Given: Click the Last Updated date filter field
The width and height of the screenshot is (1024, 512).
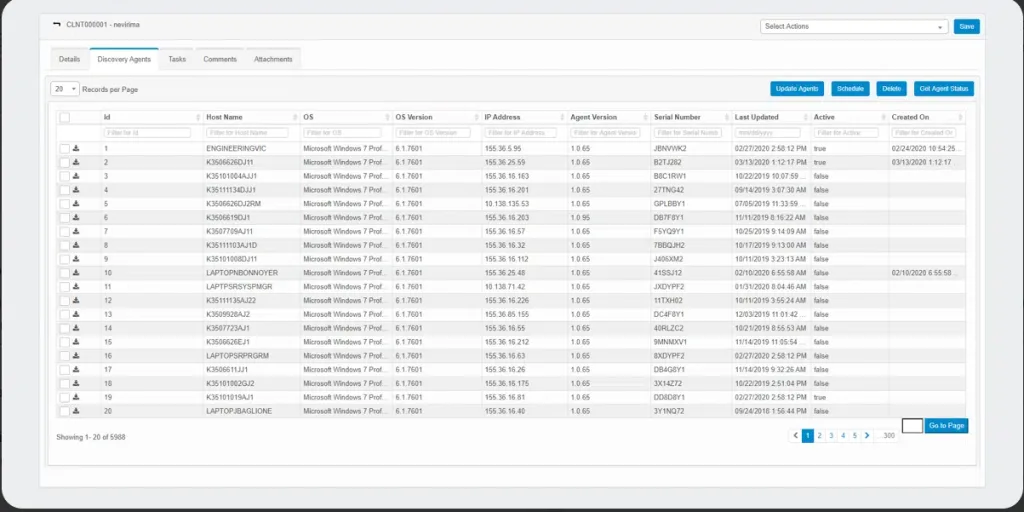Looking at the screenshot, I should [x=767, y=133].
